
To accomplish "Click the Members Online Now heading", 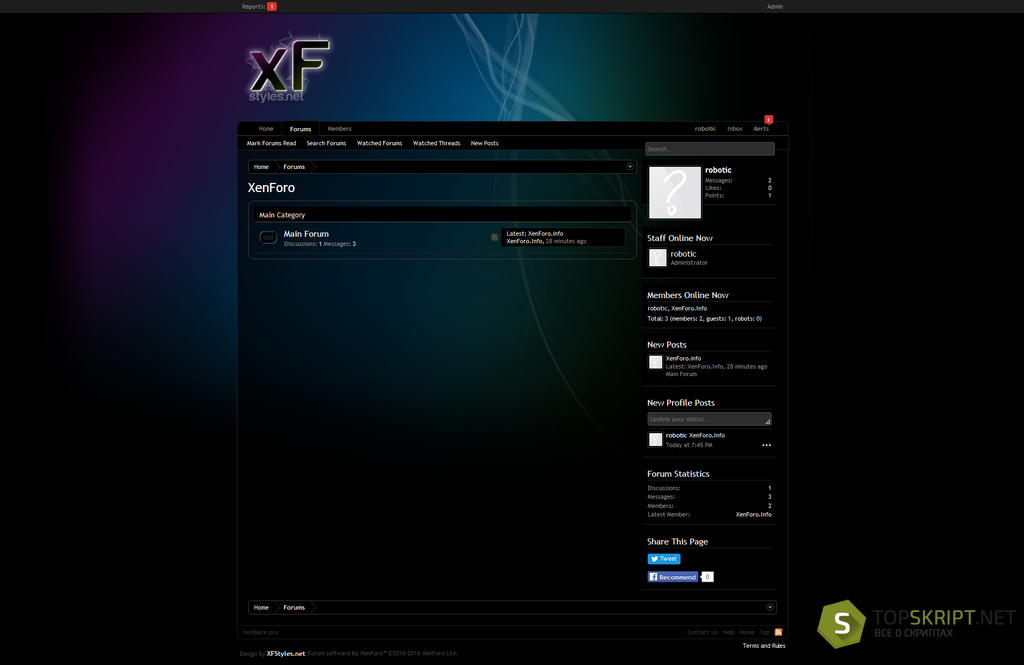I will [x=688, y=295].
